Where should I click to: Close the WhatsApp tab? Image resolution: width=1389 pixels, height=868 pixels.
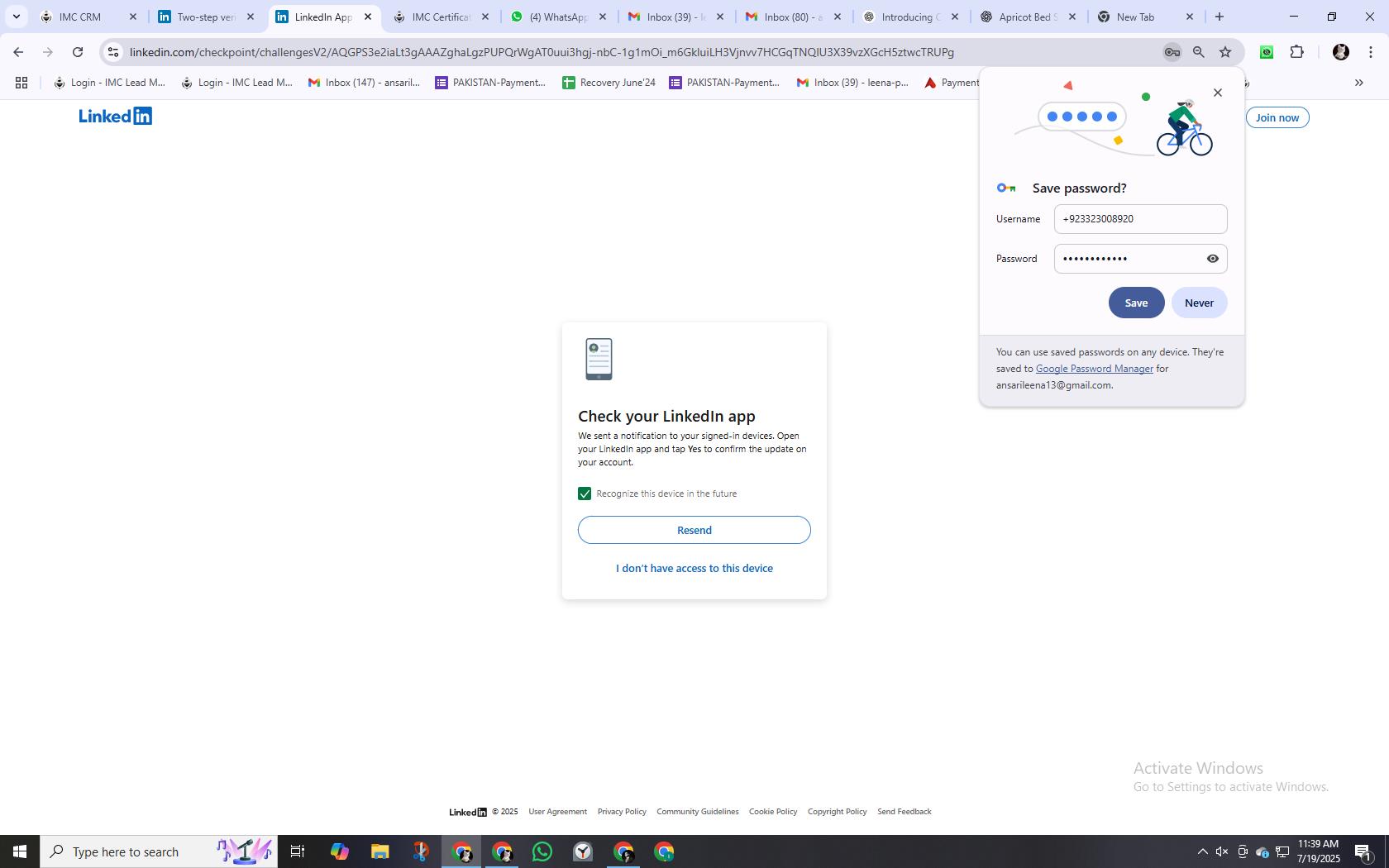tap(603, 17)
